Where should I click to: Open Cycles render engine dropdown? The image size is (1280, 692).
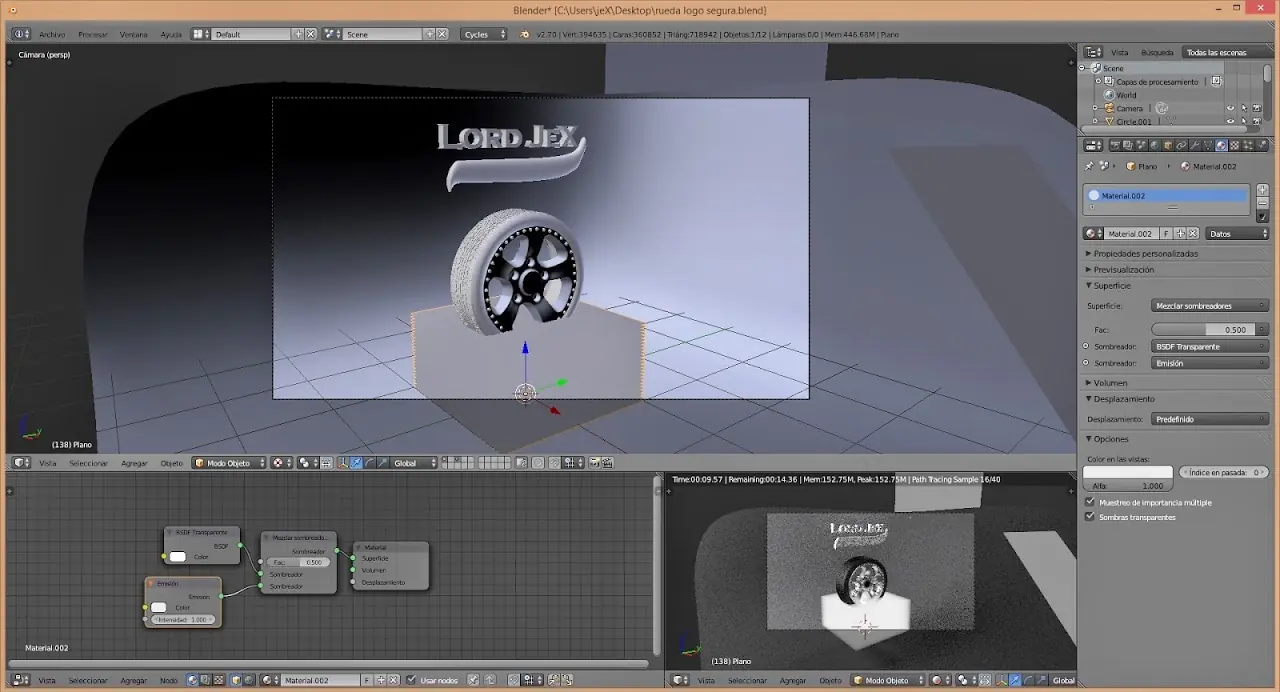pos(485,34)
